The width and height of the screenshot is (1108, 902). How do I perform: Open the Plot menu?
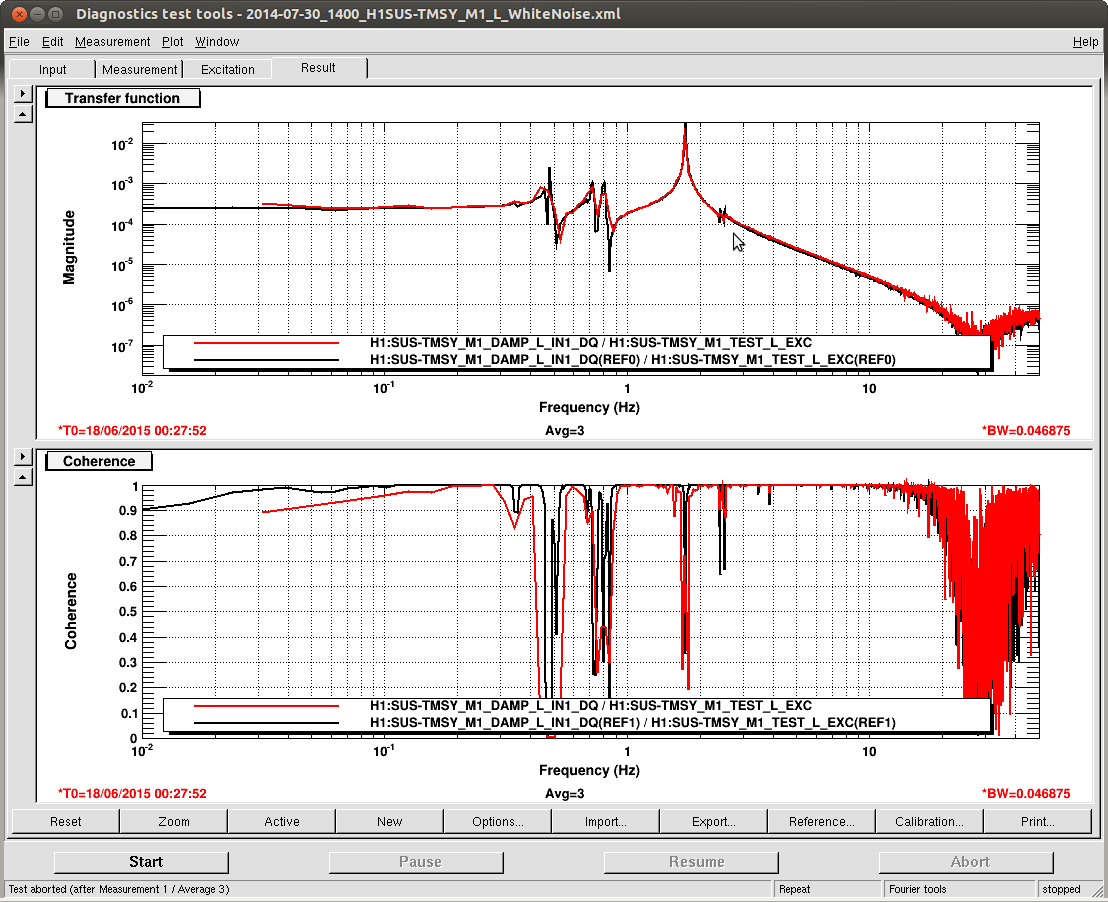pos(172,42)
